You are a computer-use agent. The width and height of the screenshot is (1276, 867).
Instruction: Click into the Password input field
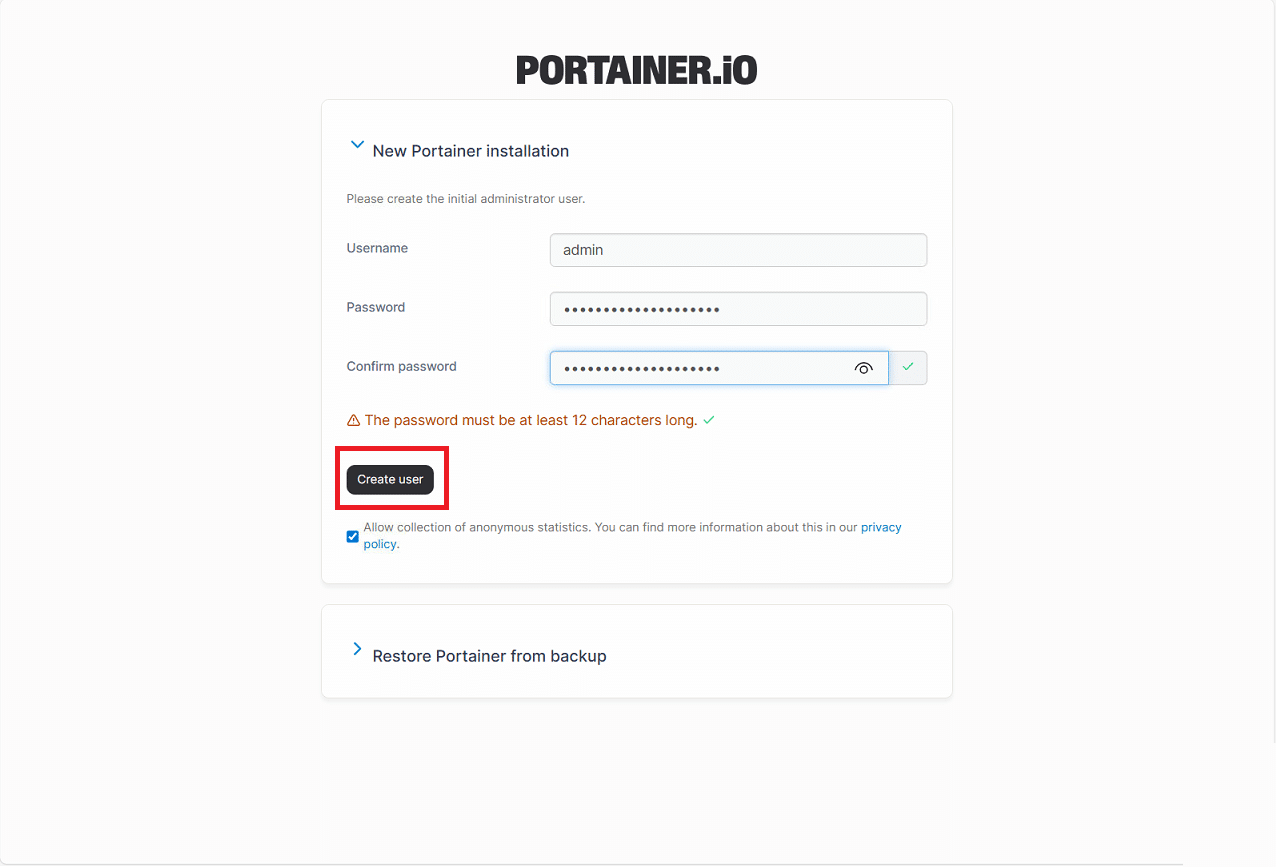tap(738, 309)
